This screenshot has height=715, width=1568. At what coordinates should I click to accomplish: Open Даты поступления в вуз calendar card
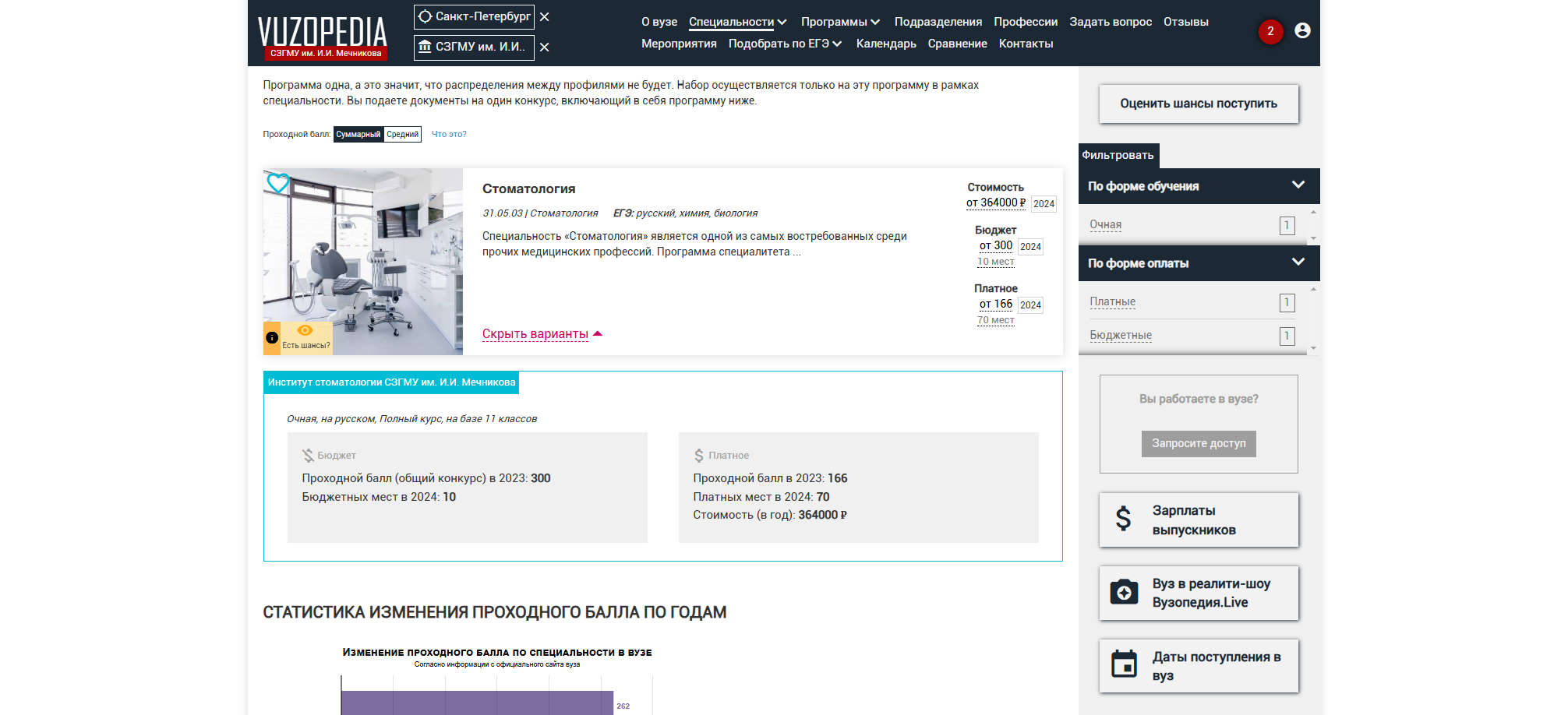click(x=1199, y=667)
